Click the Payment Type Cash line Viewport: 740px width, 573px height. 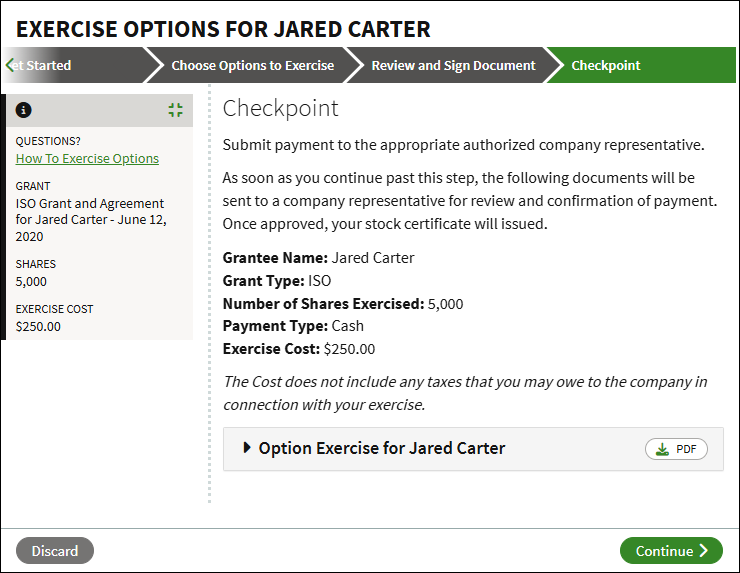click(x=293, y=326)
